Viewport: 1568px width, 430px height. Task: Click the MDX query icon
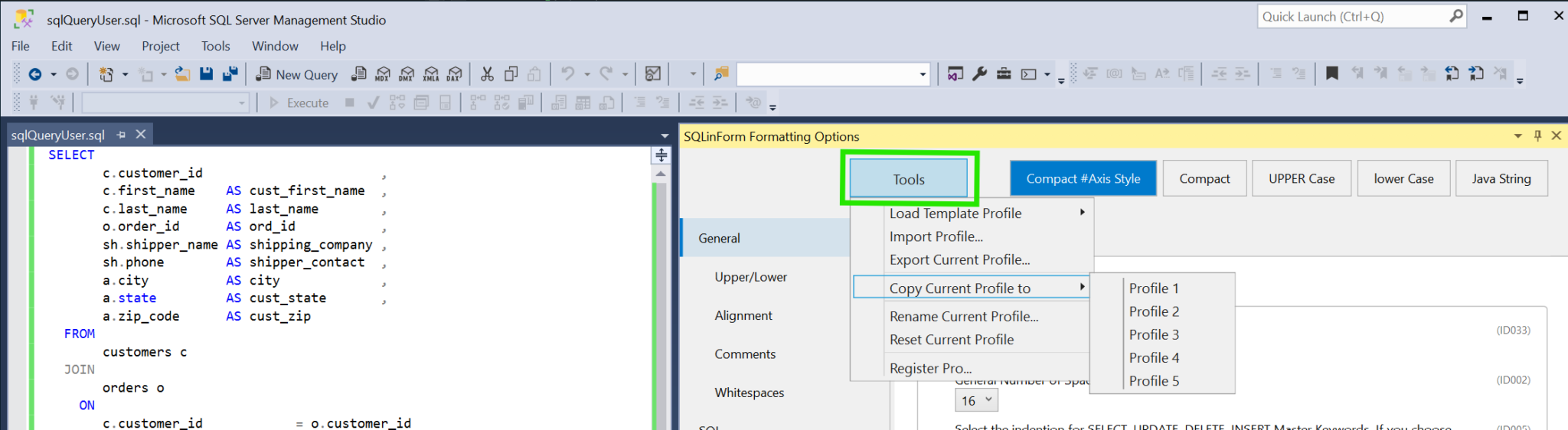pos(383,74)
